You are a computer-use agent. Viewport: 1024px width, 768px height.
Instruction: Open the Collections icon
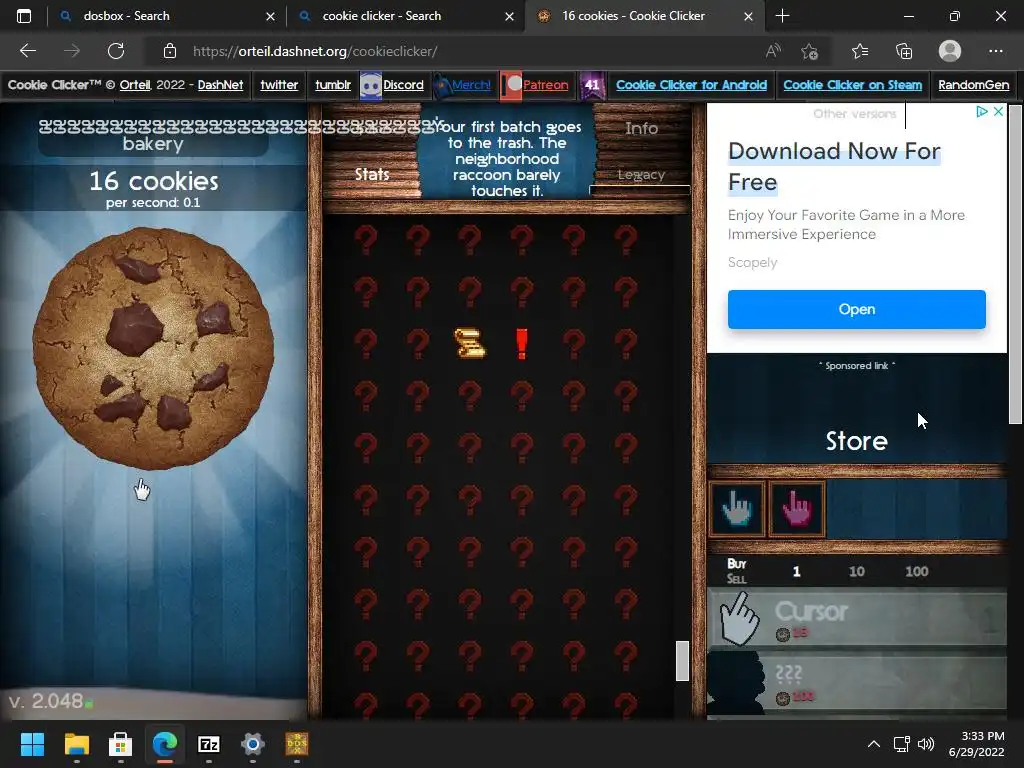tap(904, 51)
